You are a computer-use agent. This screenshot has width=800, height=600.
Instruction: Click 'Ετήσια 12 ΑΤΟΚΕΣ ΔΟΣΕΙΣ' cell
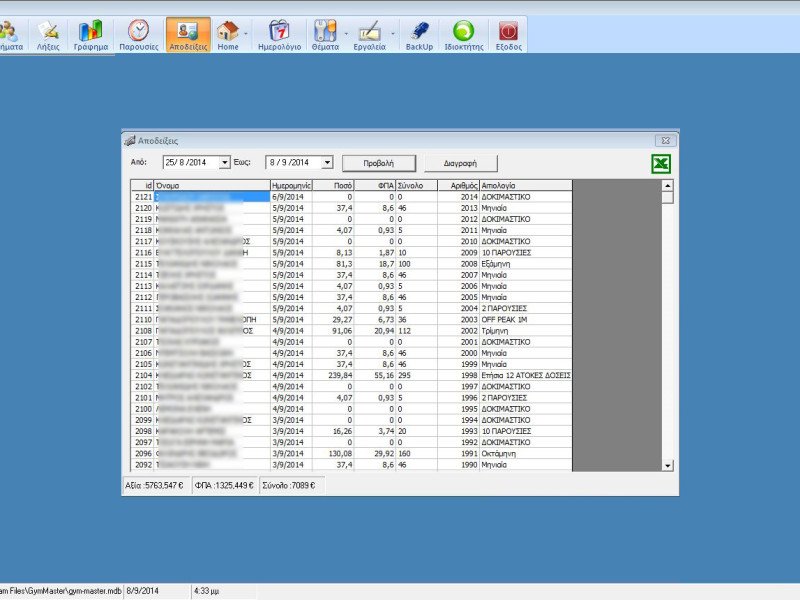point(526,376)
